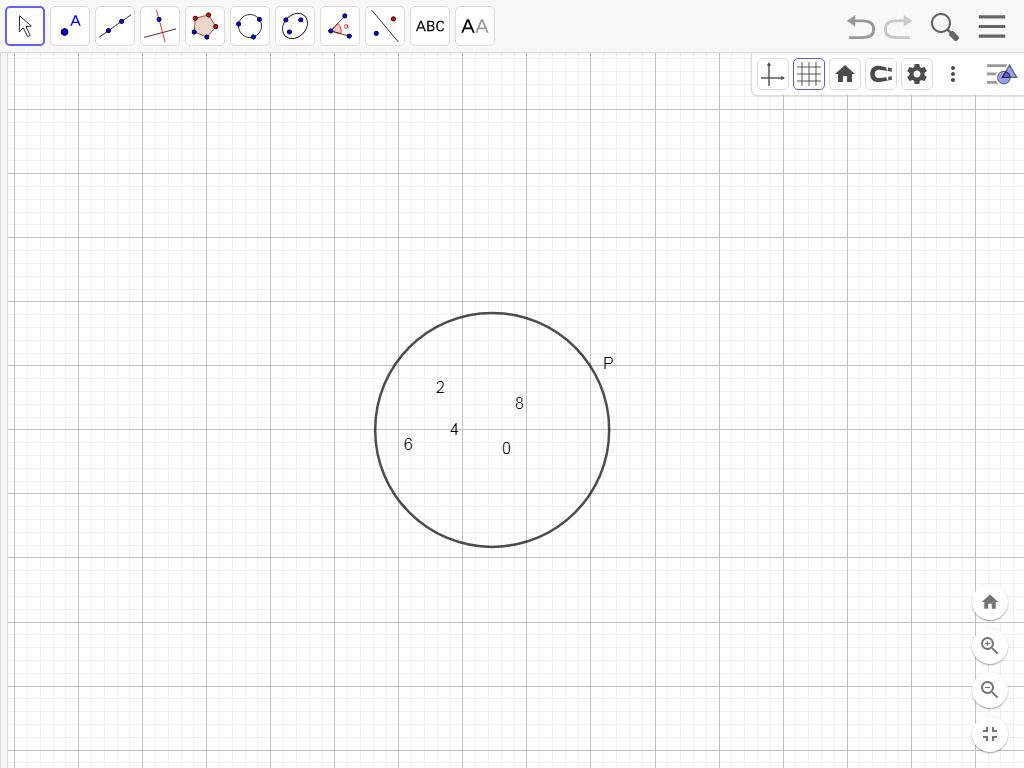Click the number 4 inside the circle
This screenshot has height=768, width=1024.
[455, 429]
